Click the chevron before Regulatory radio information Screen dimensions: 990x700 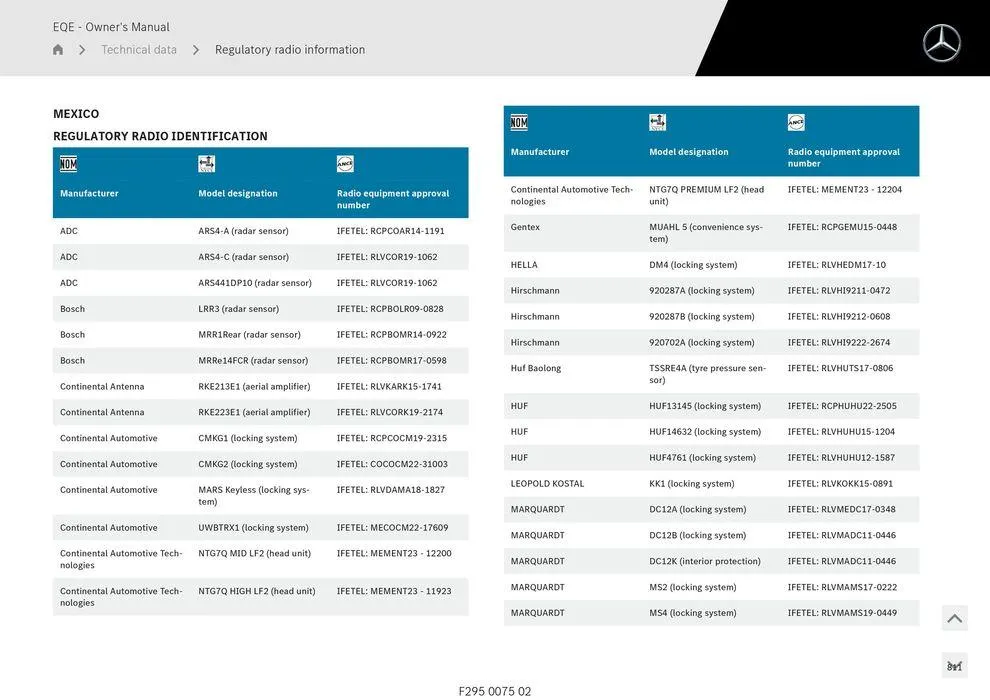196,50
